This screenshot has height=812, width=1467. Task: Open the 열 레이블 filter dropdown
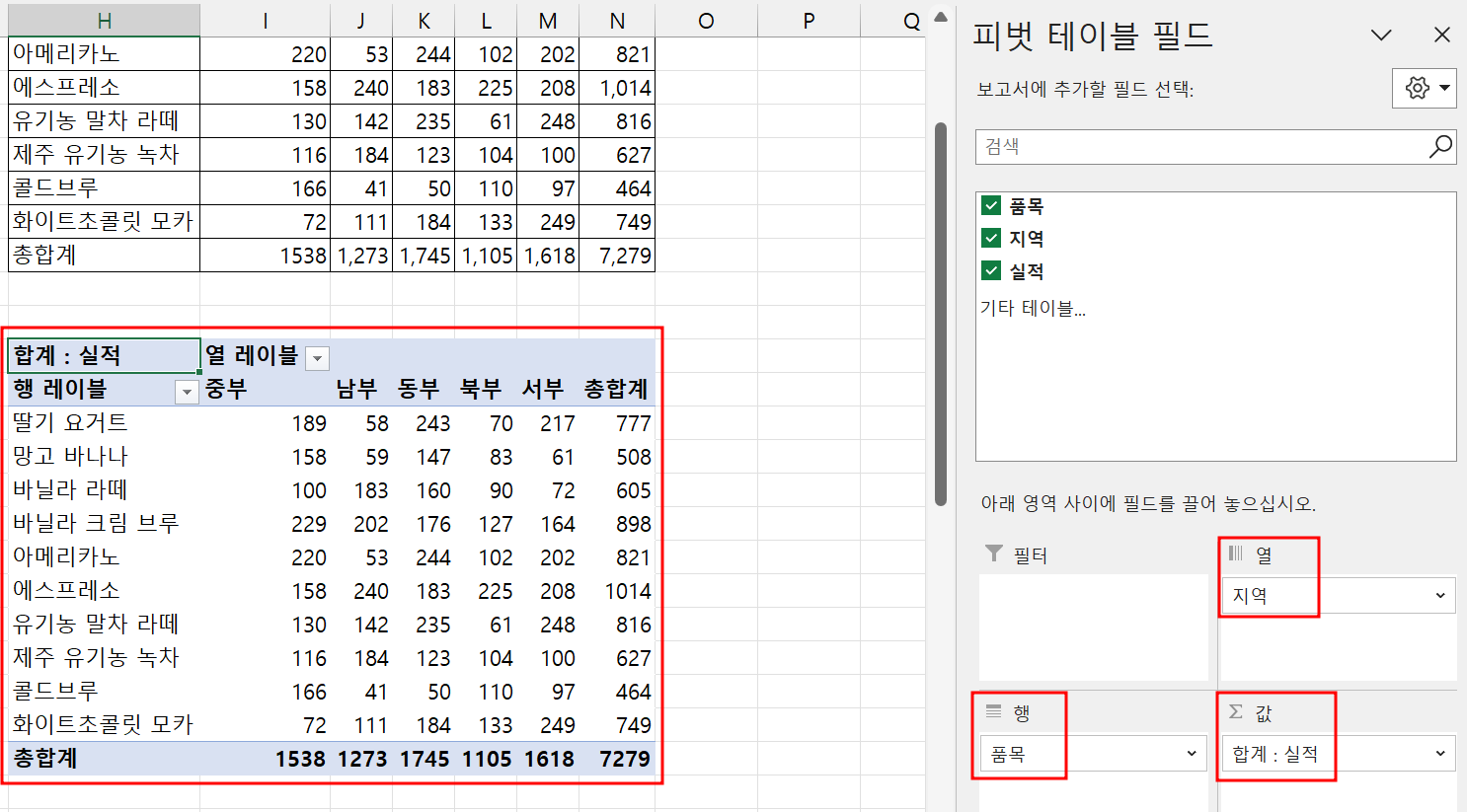pyautogui.click(x=317, y=358)
